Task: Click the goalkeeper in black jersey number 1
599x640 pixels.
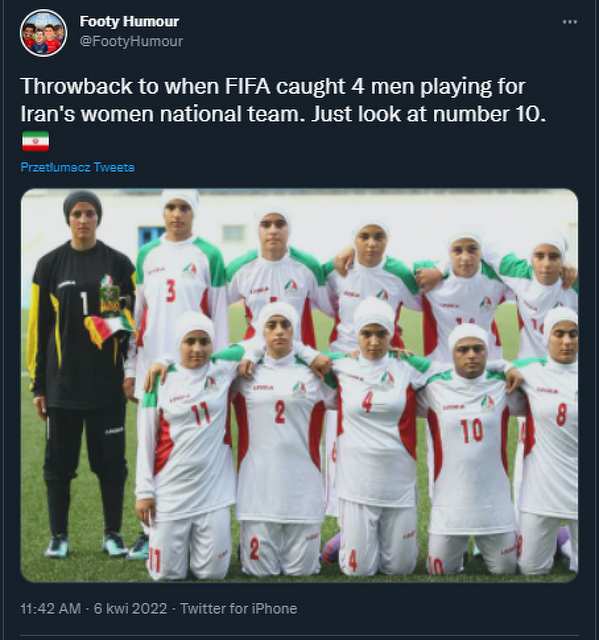Action: coord(82,373)
